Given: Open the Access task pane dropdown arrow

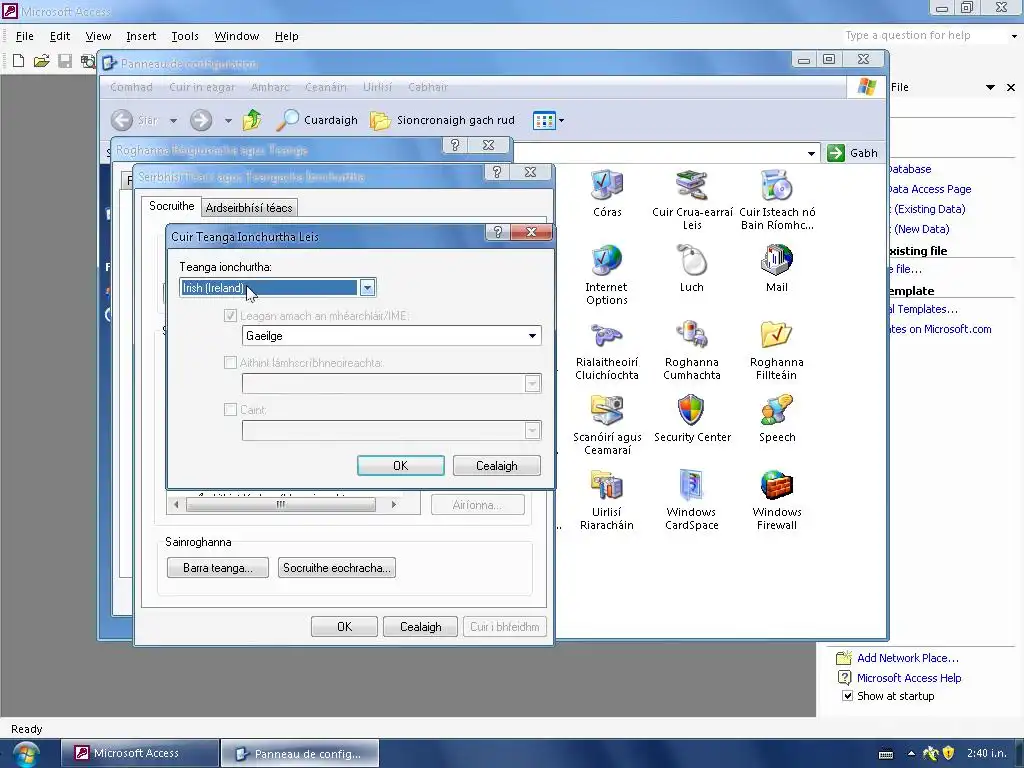Looking at the screenshot, I should coord(990,88).
